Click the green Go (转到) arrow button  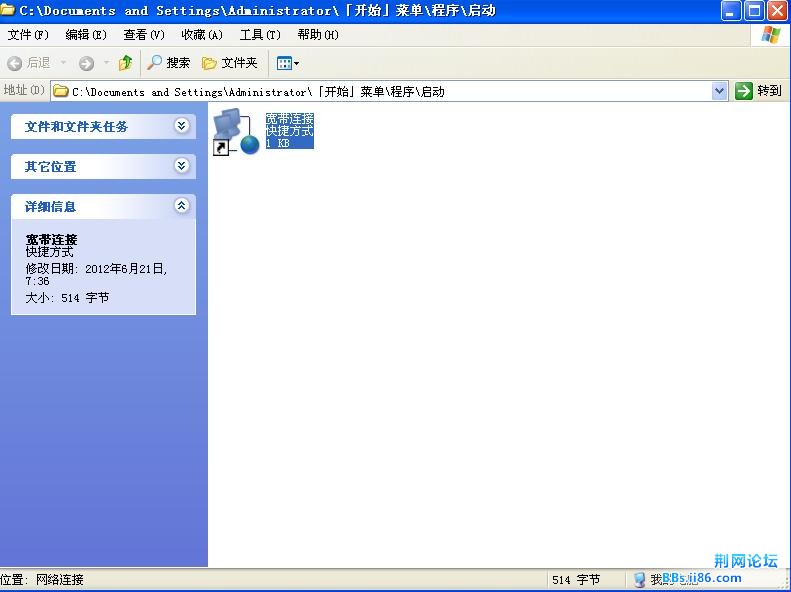click(758, 91)
